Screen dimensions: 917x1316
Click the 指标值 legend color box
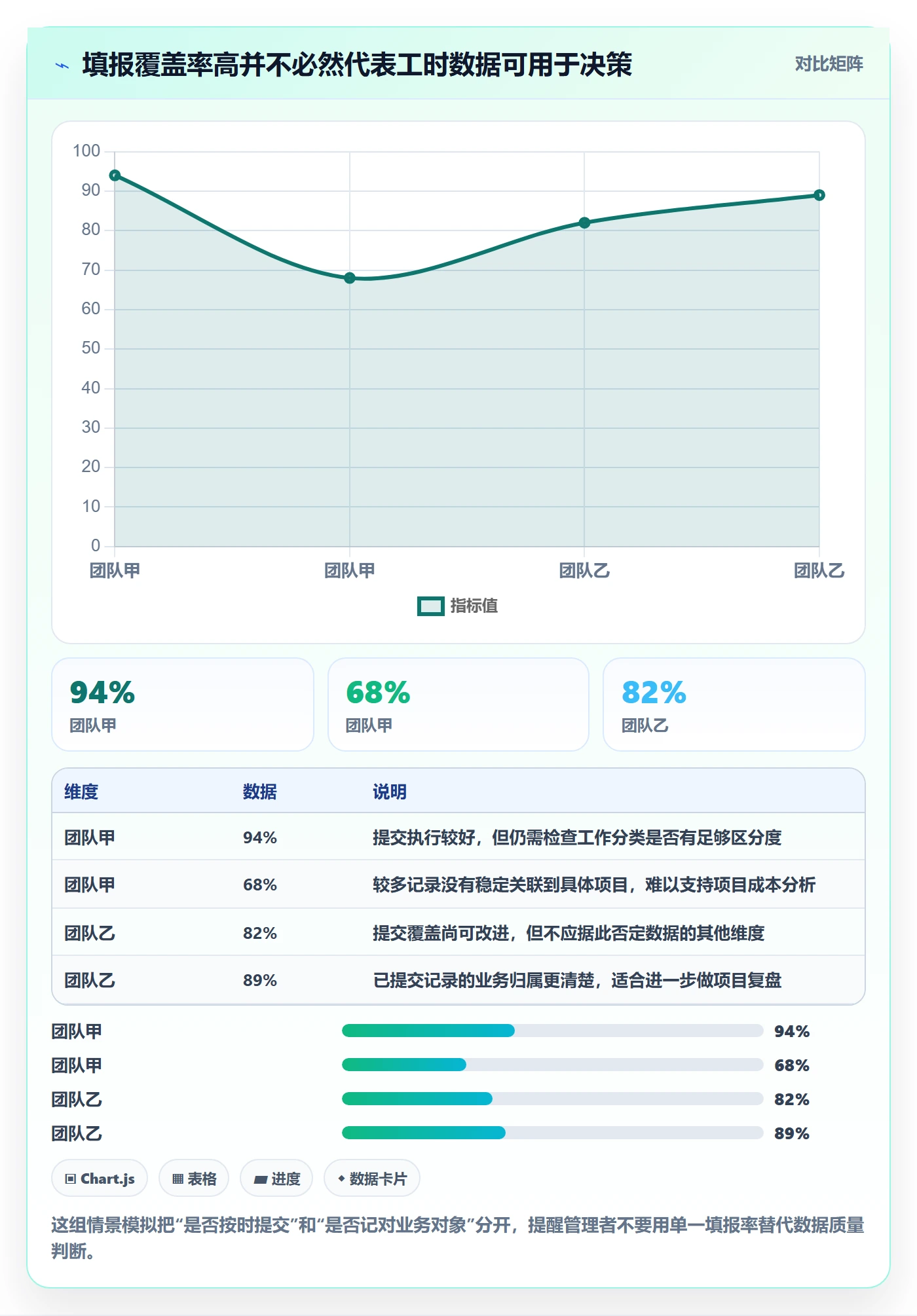(x=431, y=606)
